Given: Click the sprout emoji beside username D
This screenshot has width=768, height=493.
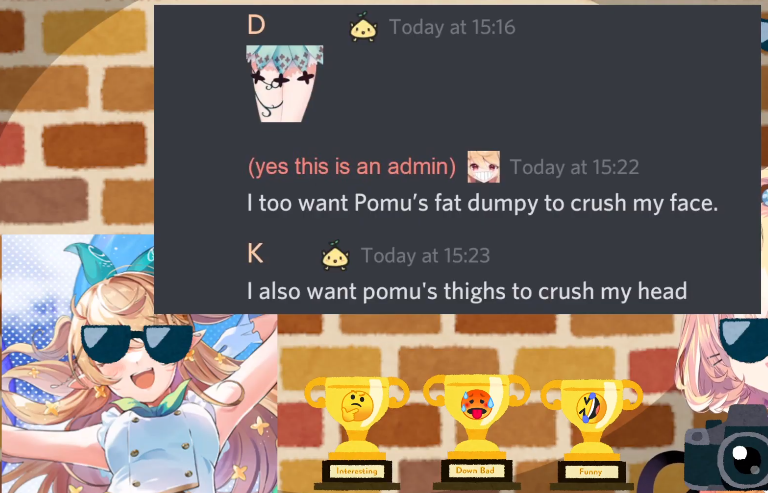Looking at the screenshot, I should pyautogui.click(x=363, y=26).
